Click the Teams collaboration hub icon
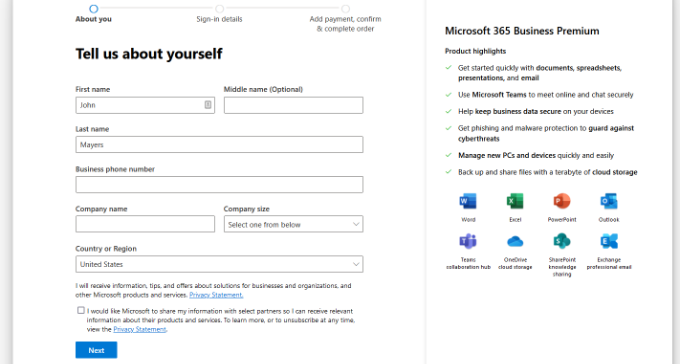Image resolution: width=680 pixels, height=364 pixels. click(468, 241)
